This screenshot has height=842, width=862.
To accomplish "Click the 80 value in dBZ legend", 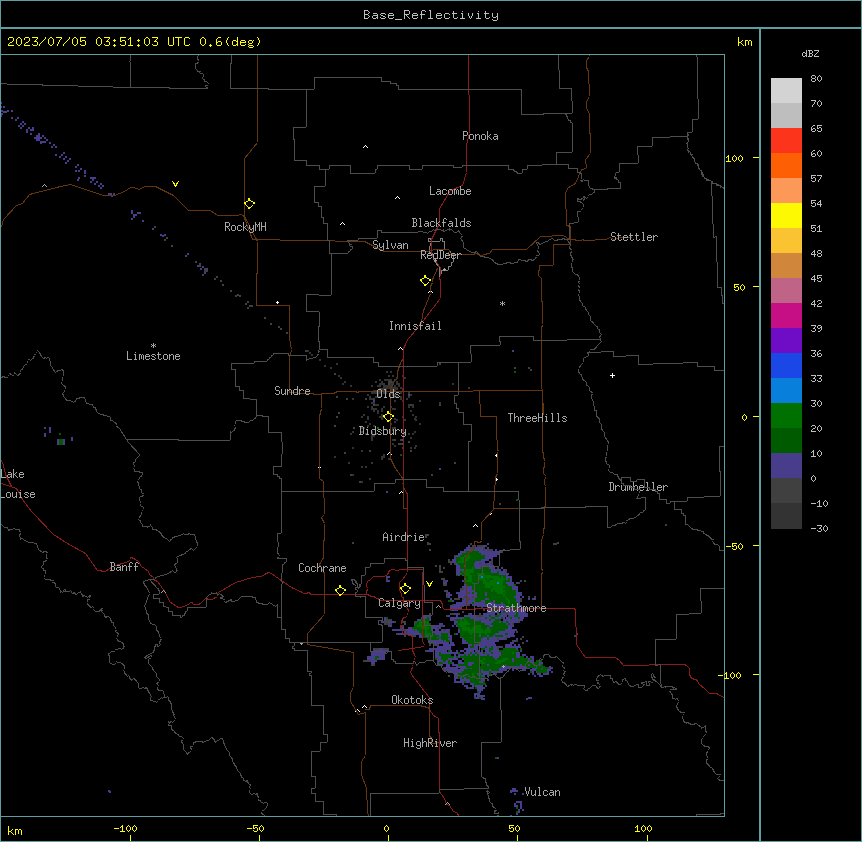I will pos(816,79).
